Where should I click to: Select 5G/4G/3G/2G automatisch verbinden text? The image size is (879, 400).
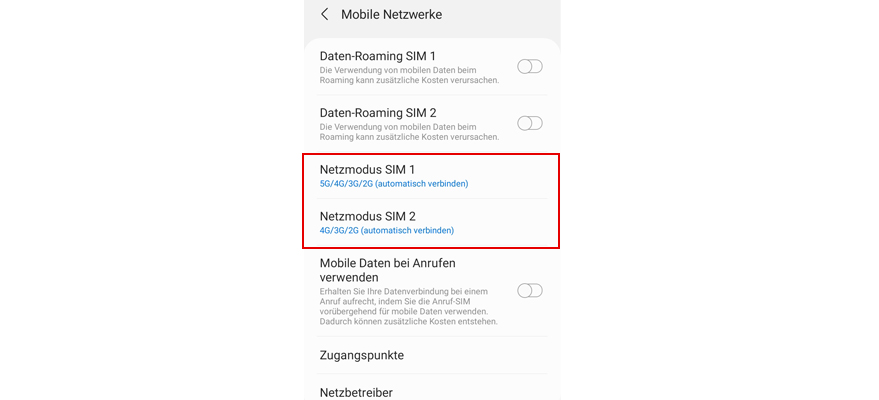(394, 184)
